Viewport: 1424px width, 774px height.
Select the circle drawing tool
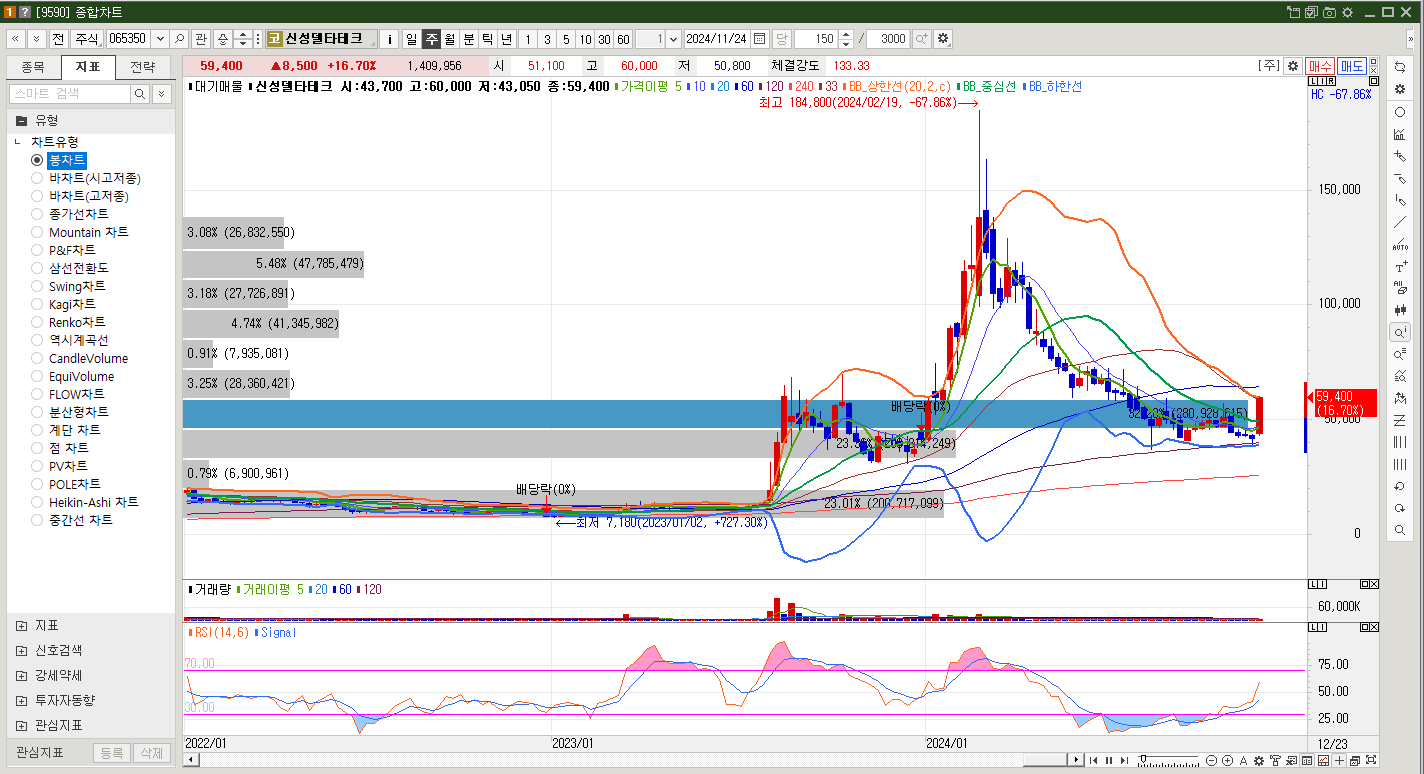pyautogui.click(x=1400, y=112)
